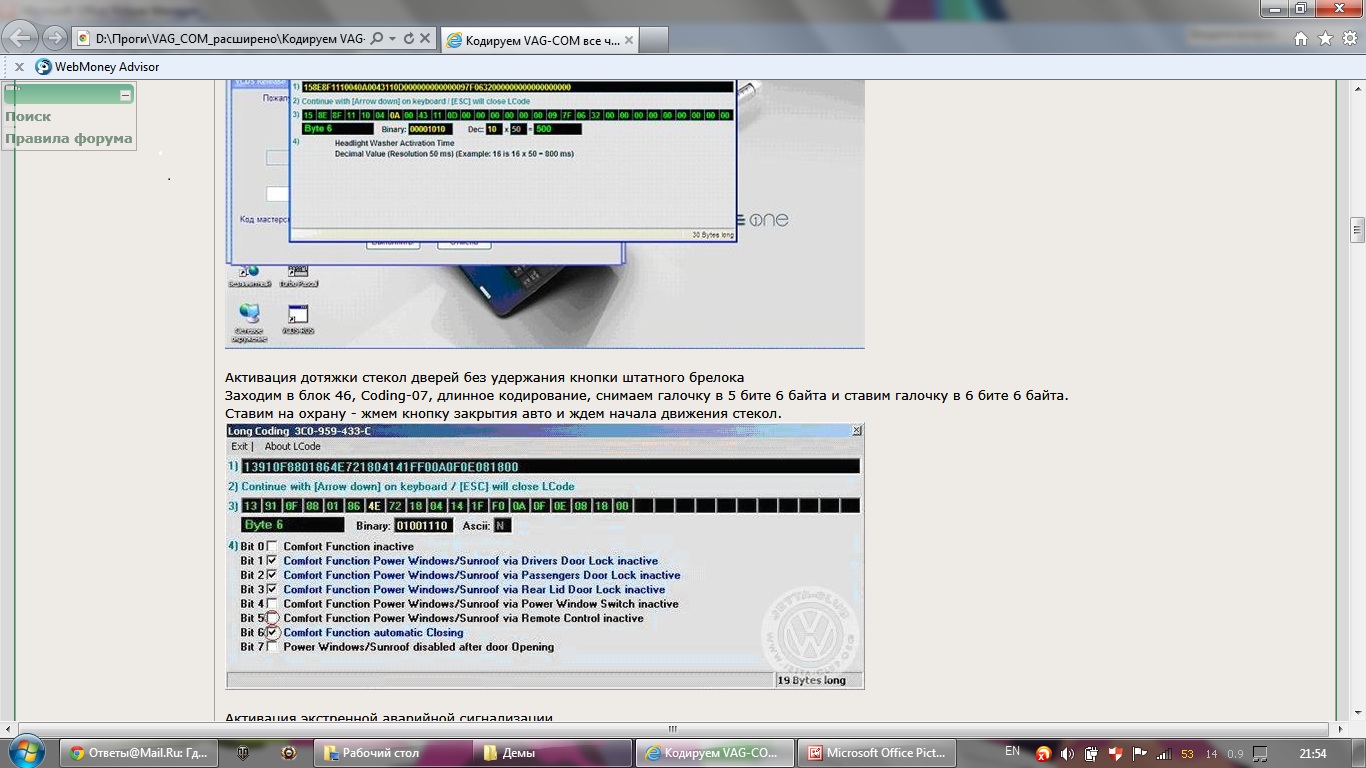Select the highlighted 4E byte cell

point(374,506)
